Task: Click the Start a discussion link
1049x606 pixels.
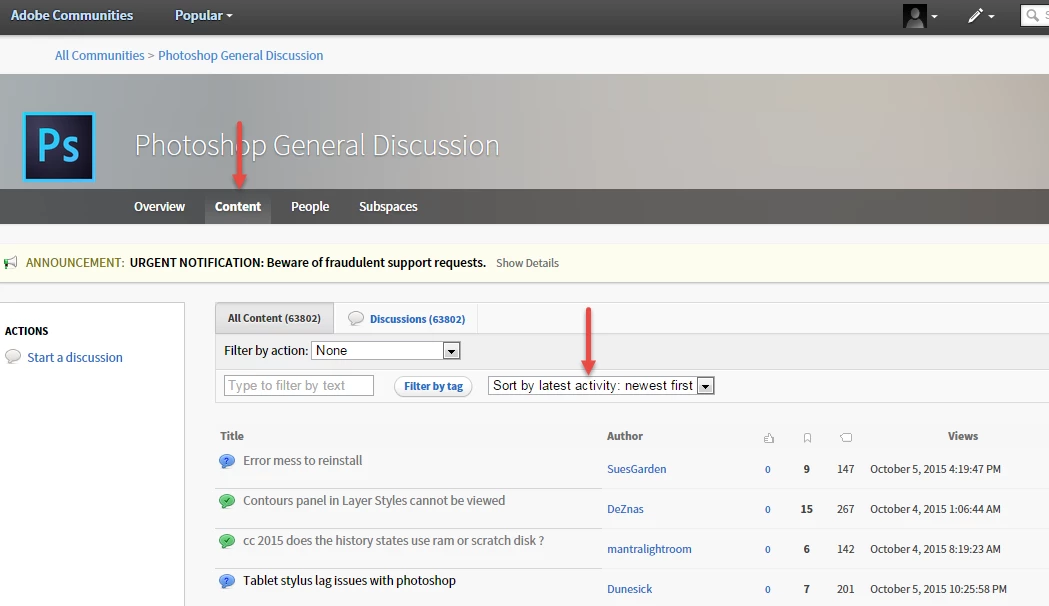Action: pyautogui.click(x=75, y=357)
